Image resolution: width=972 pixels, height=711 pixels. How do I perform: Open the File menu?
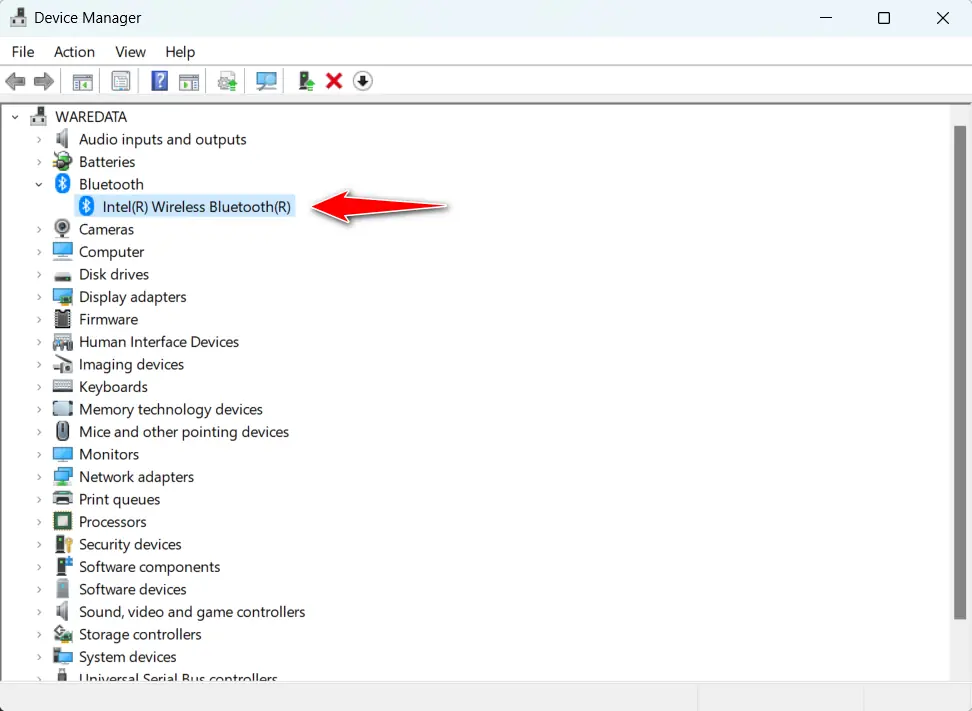click(22, 51)
